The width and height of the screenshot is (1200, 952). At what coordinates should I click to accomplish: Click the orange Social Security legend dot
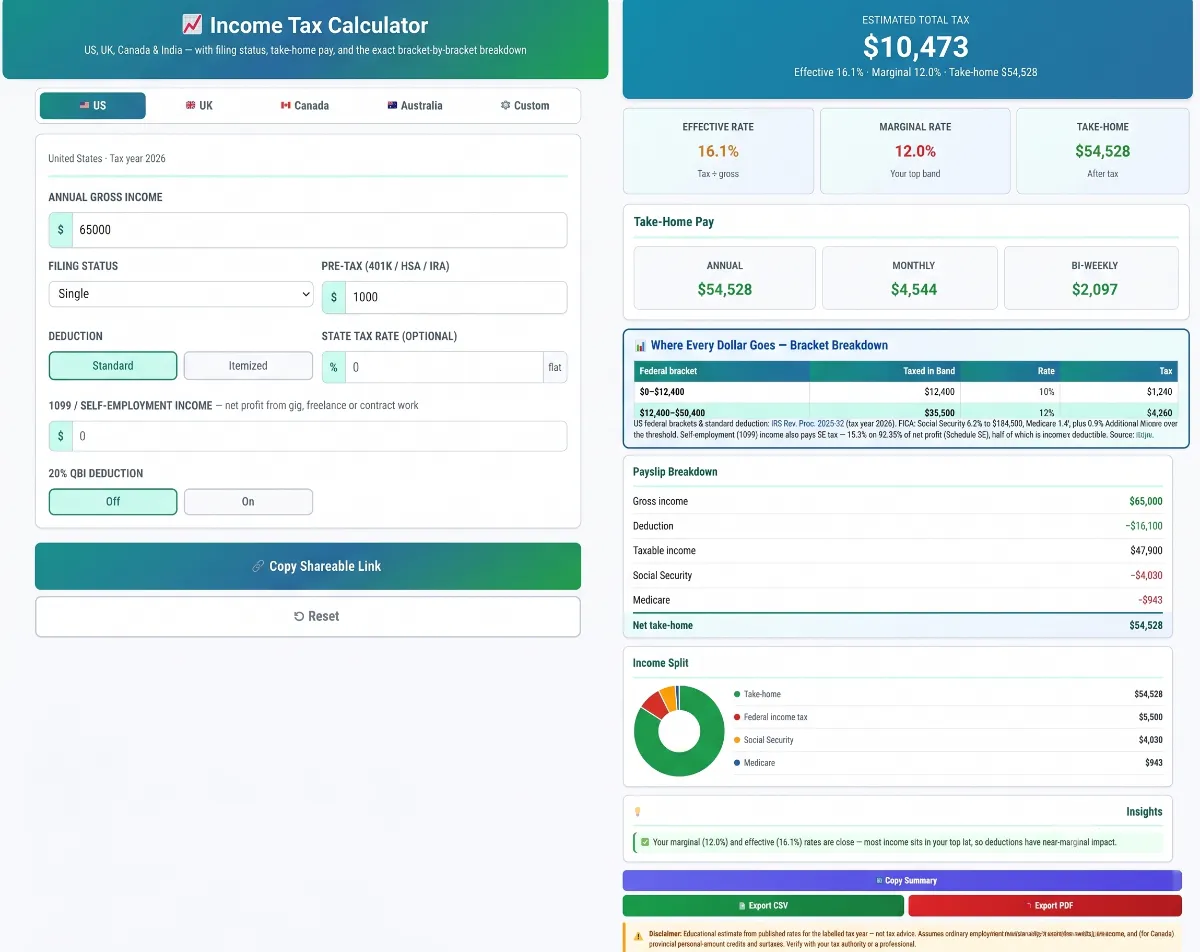point(737,740)
